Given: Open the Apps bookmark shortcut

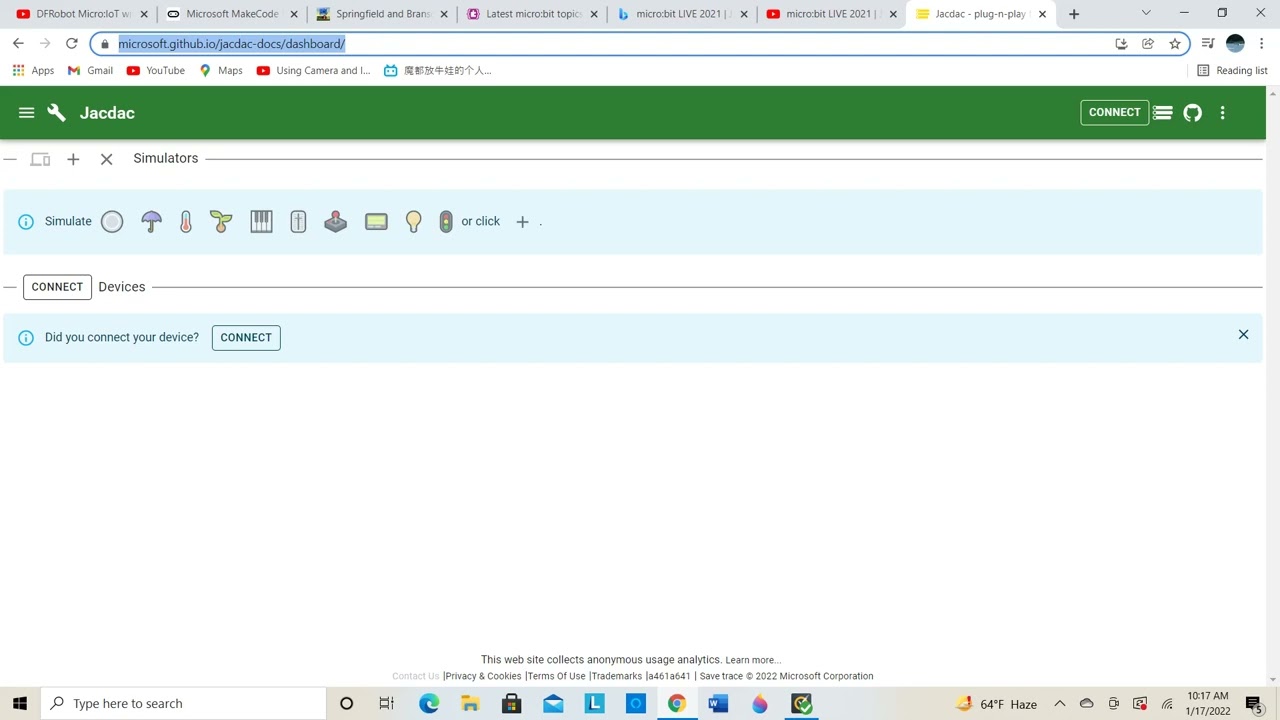Looking at the screenshot, I should click(x=33, y=71).
